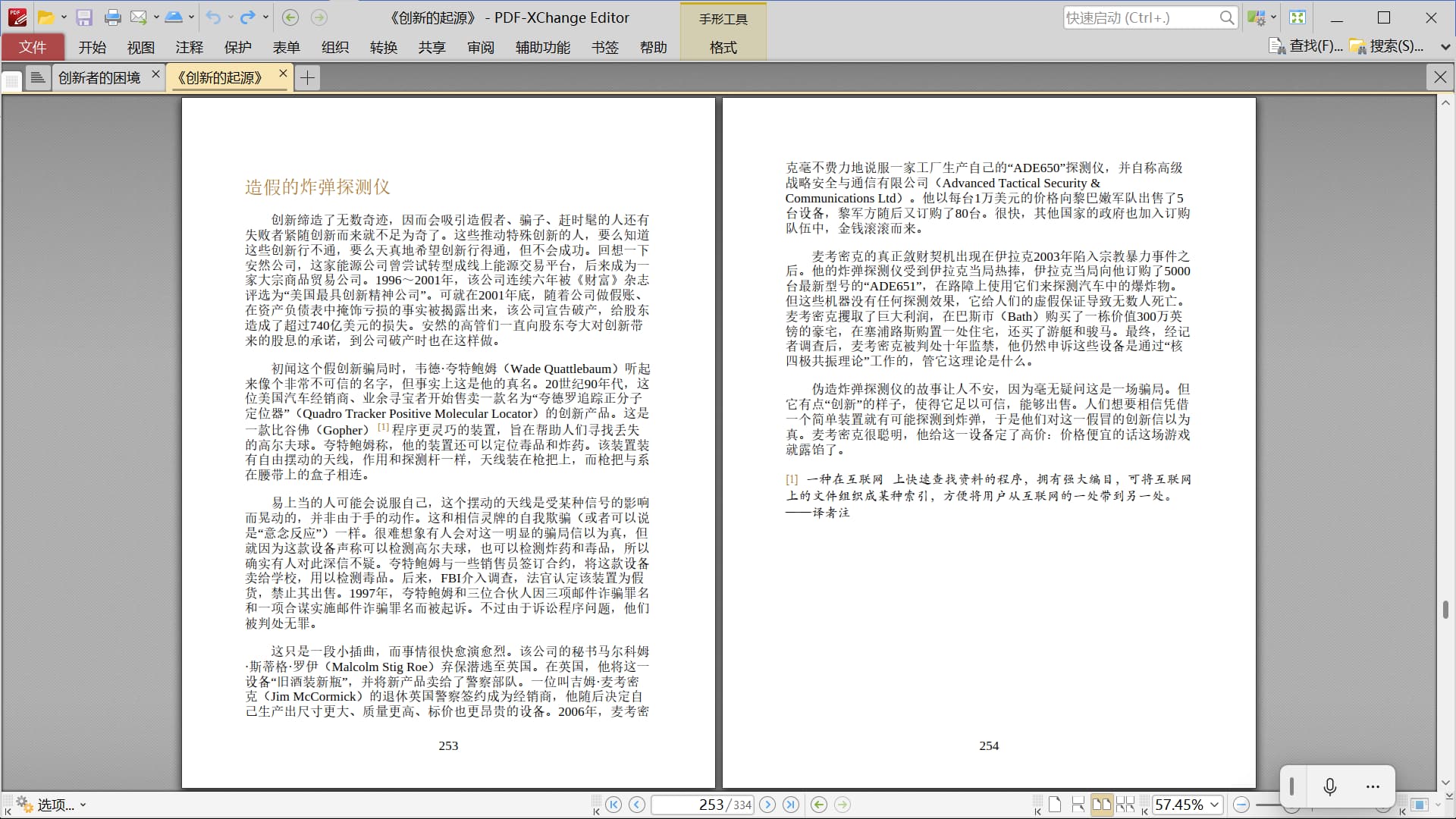
Task: Toggle two-page facing layout
Action: point(1101,805)
